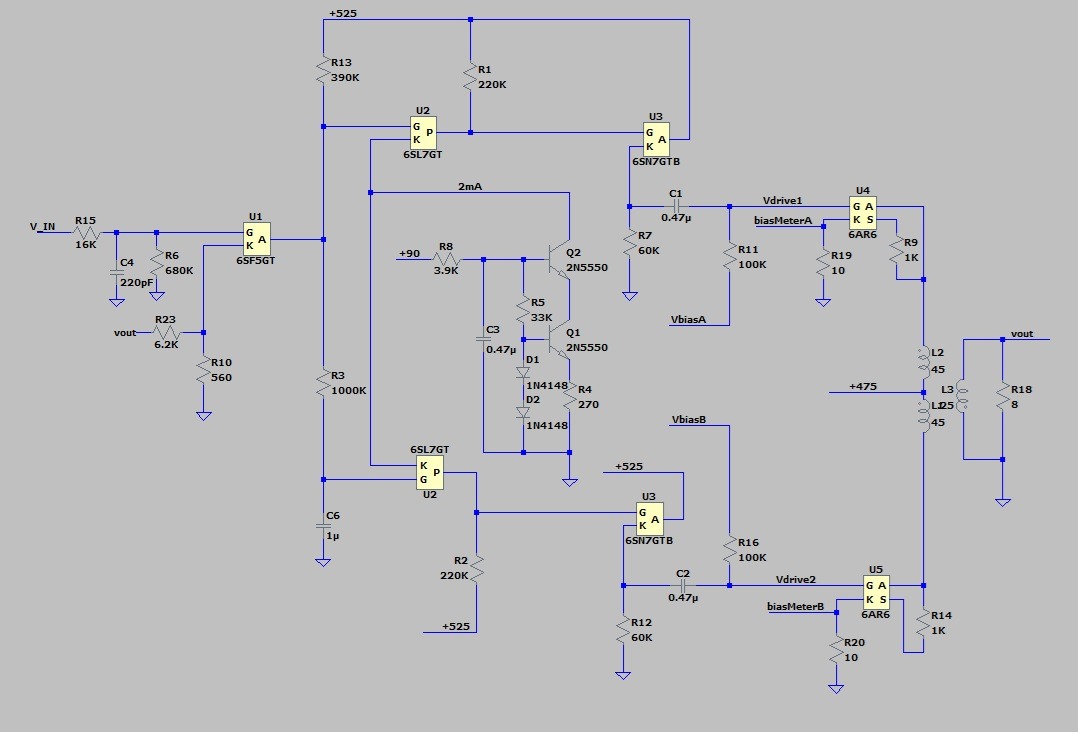
Task: Click the 2mA net label
Action: pos(470,186)
